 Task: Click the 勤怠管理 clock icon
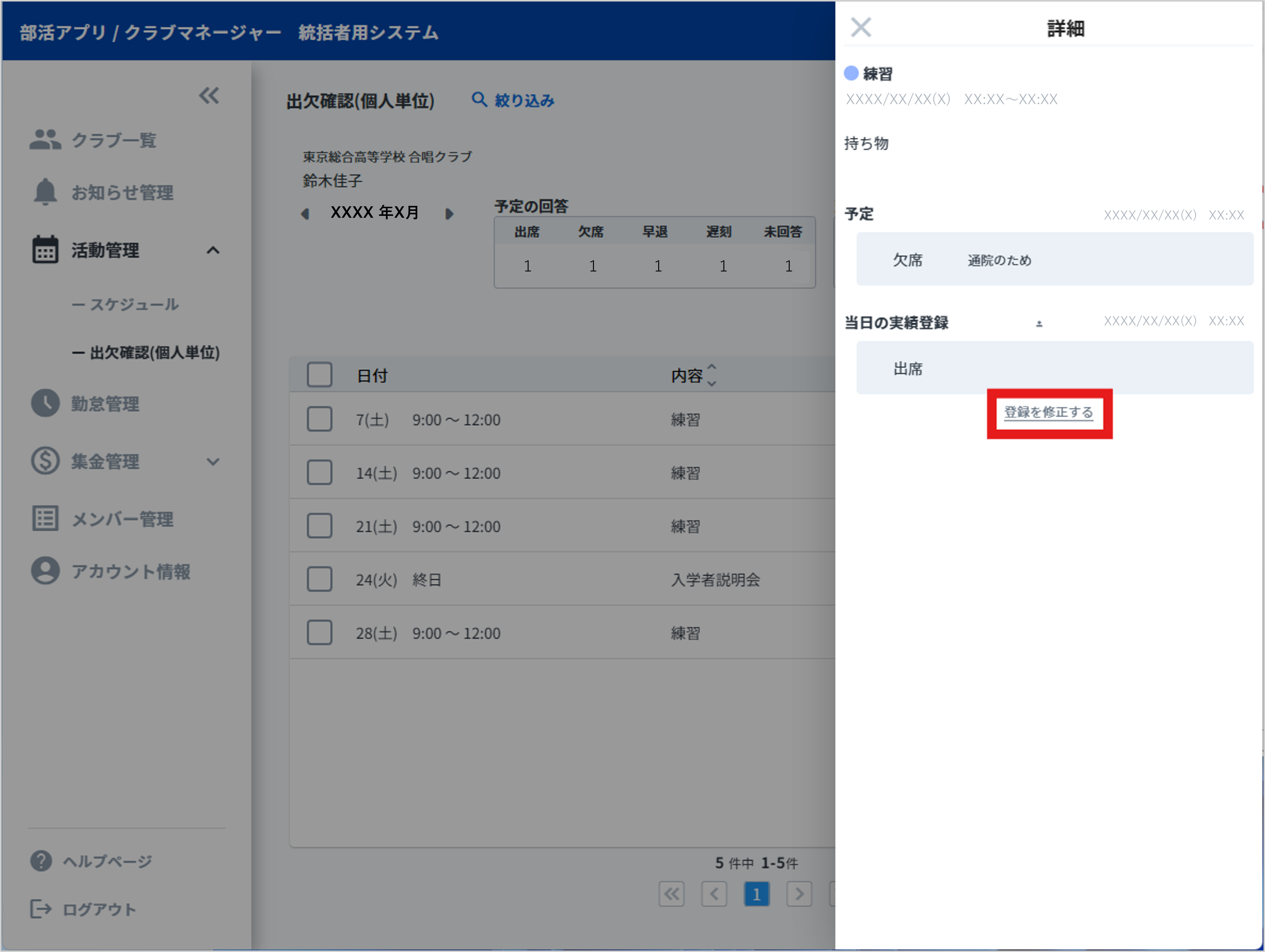tap(45, 403)
